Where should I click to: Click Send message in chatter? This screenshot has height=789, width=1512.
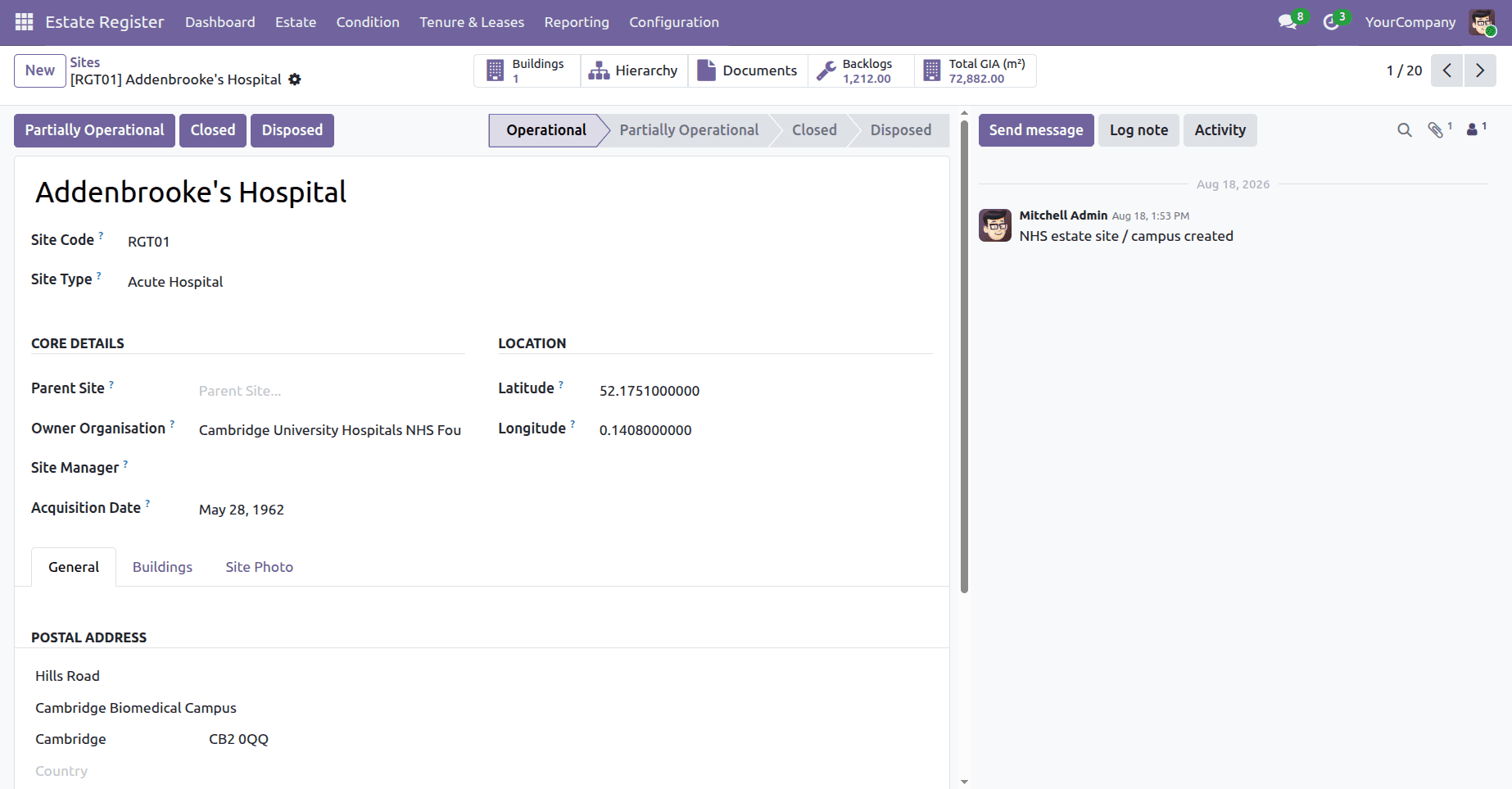point(1036,130)
